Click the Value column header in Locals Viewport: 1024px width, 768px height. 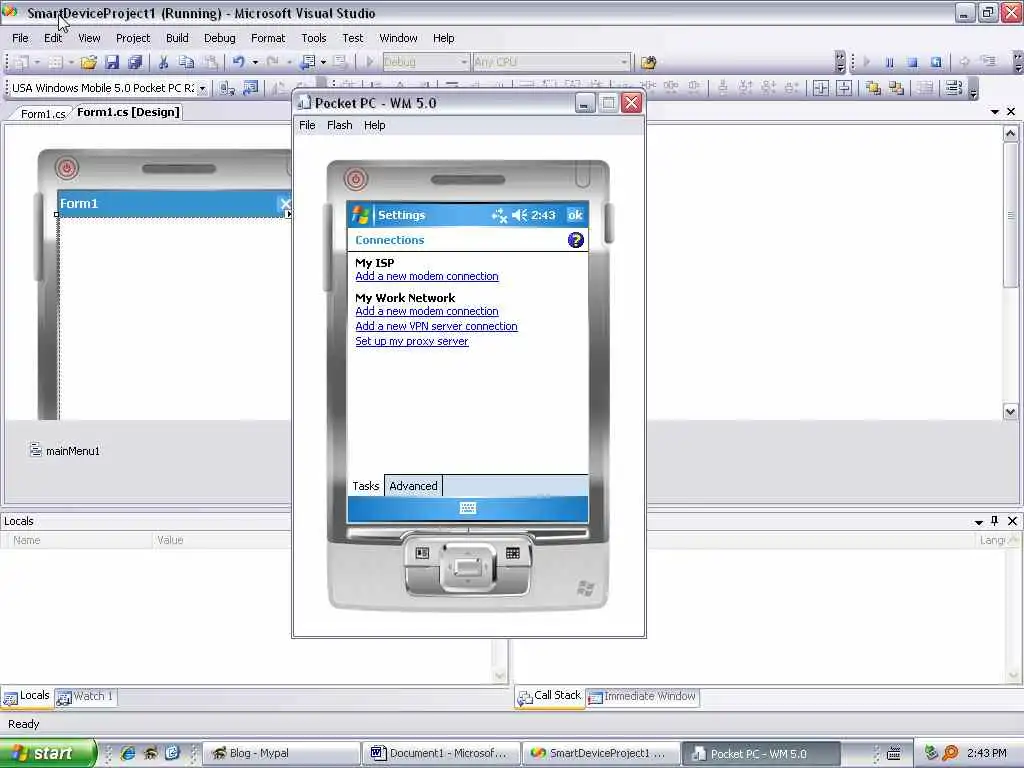[x=221, y=540]
